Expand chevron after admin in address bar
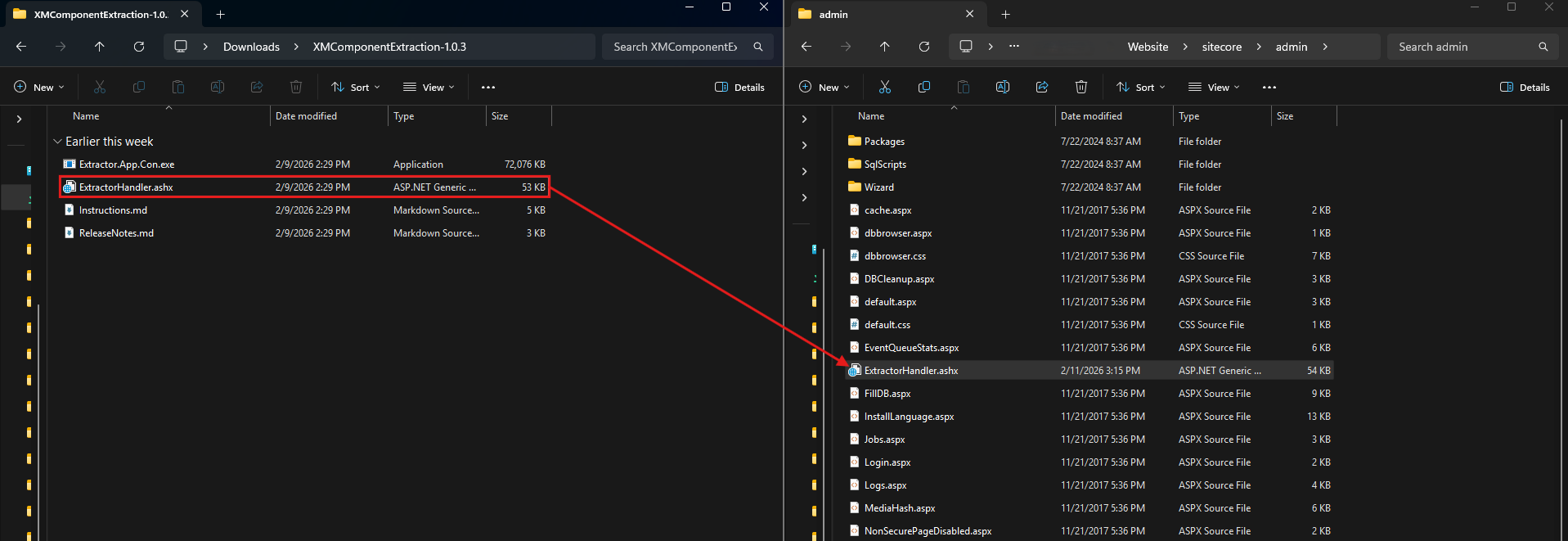 [1325, 47]
